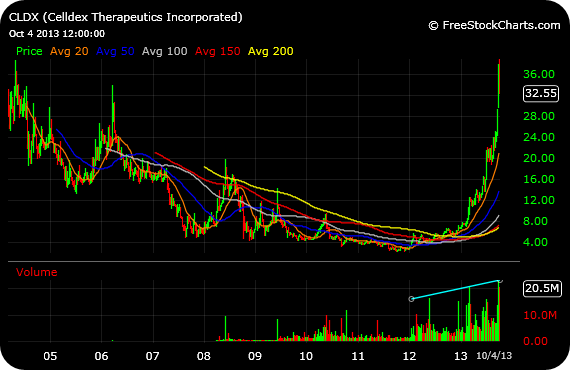Viewport: 570px width, 370px height.
Task: Click the 05 year label on time axis
Action: [50, 356]
